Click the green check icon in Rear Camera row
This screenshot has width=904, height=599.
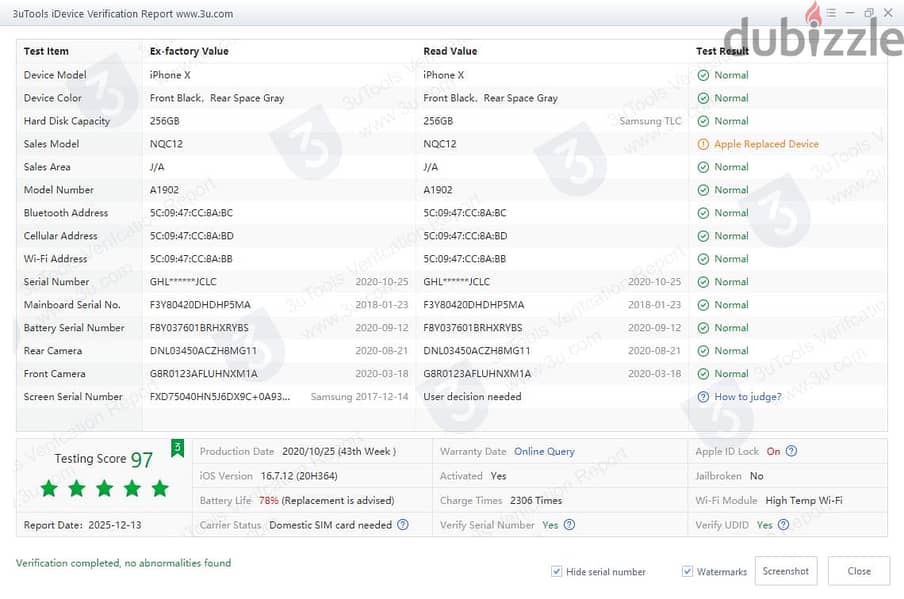pos(703,351)
